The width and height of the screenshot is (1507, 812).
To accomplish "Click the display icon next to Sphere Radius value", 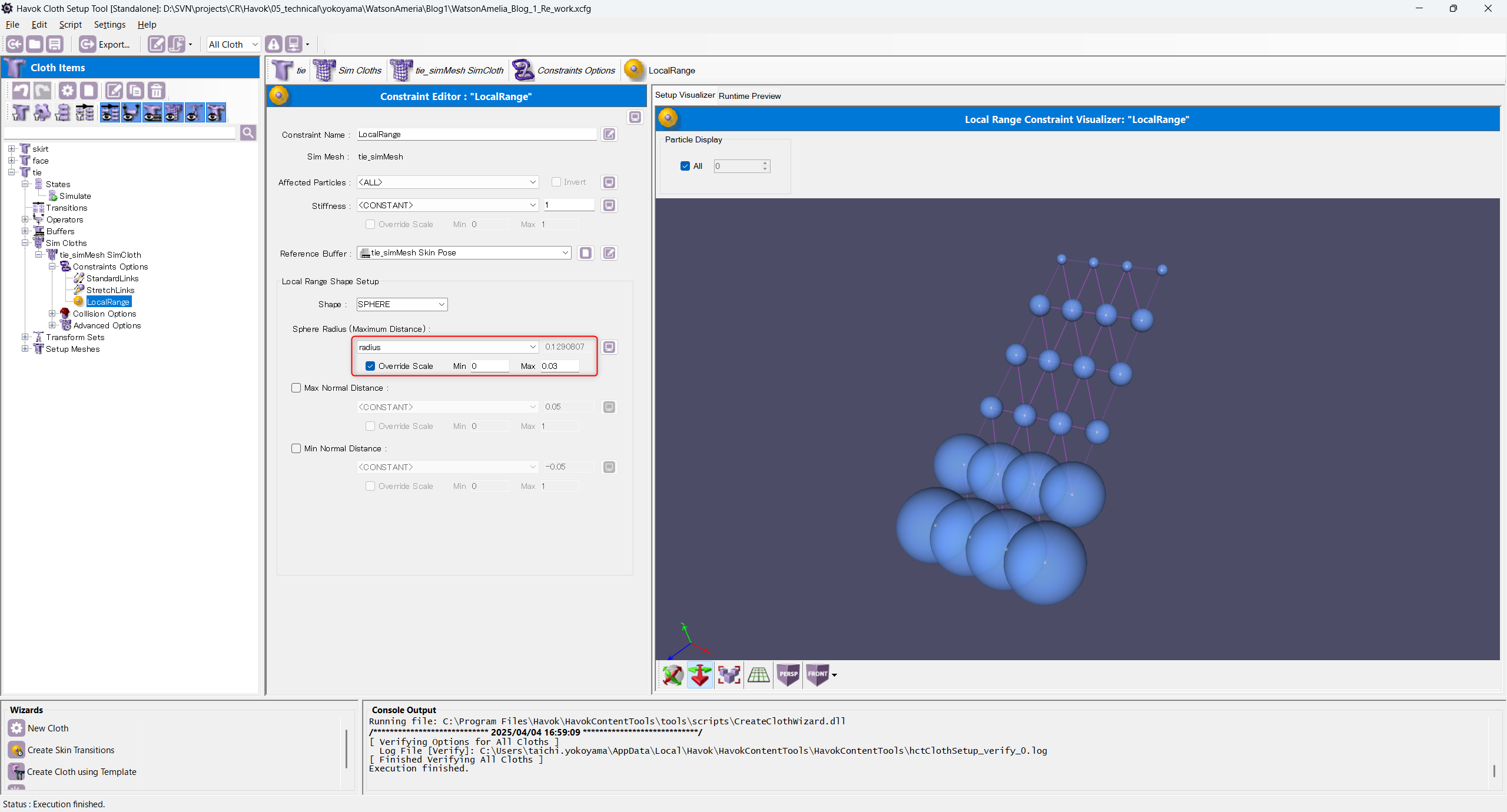I will (x=609, y=347).
